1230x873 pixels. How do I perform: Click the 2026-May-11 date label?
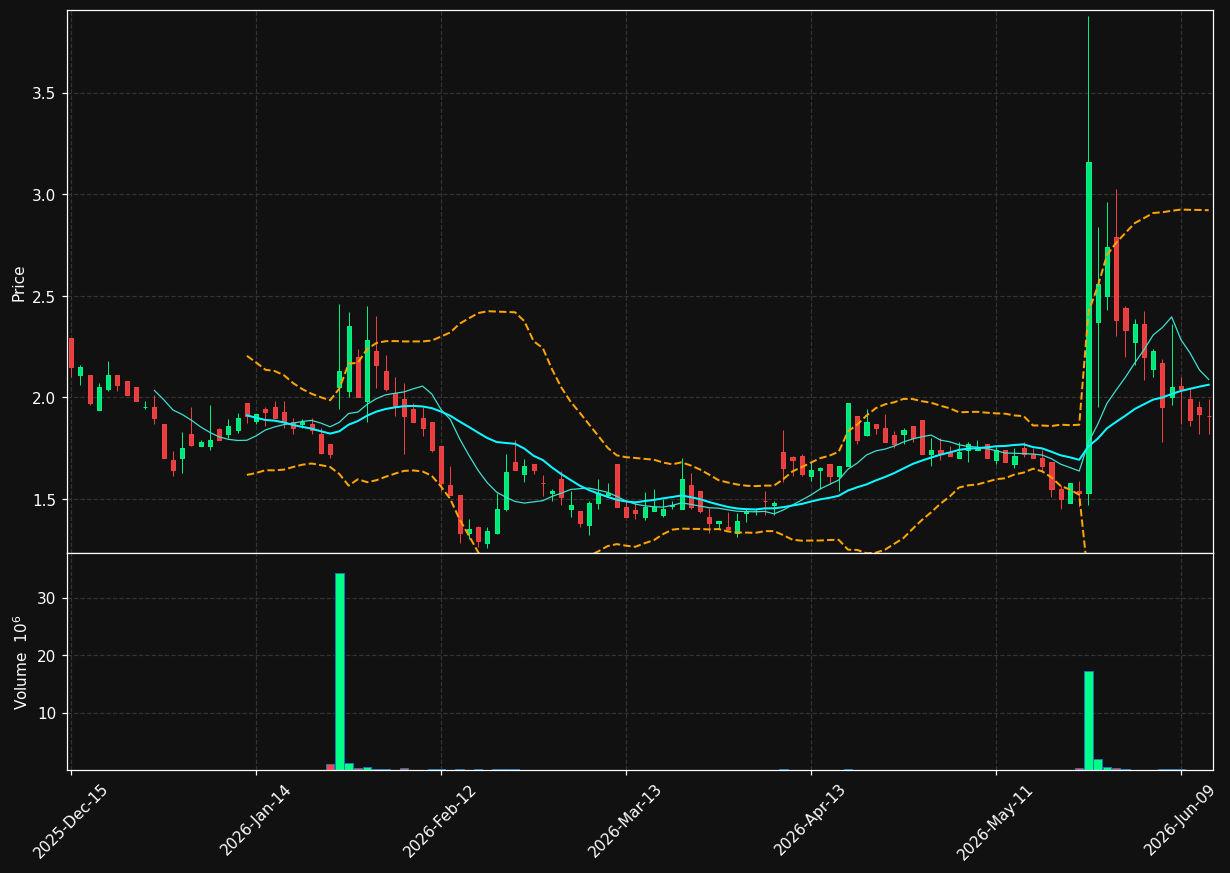pos(995,822)
